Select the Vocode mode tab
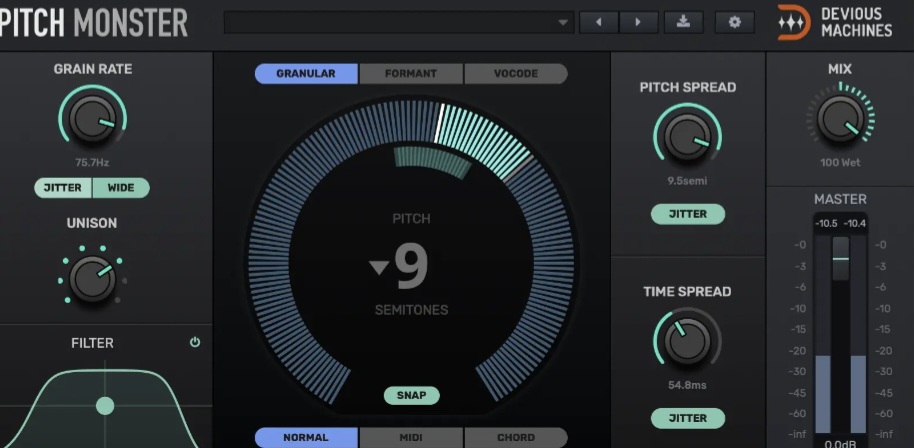The image size is (914, 448). 516,74
